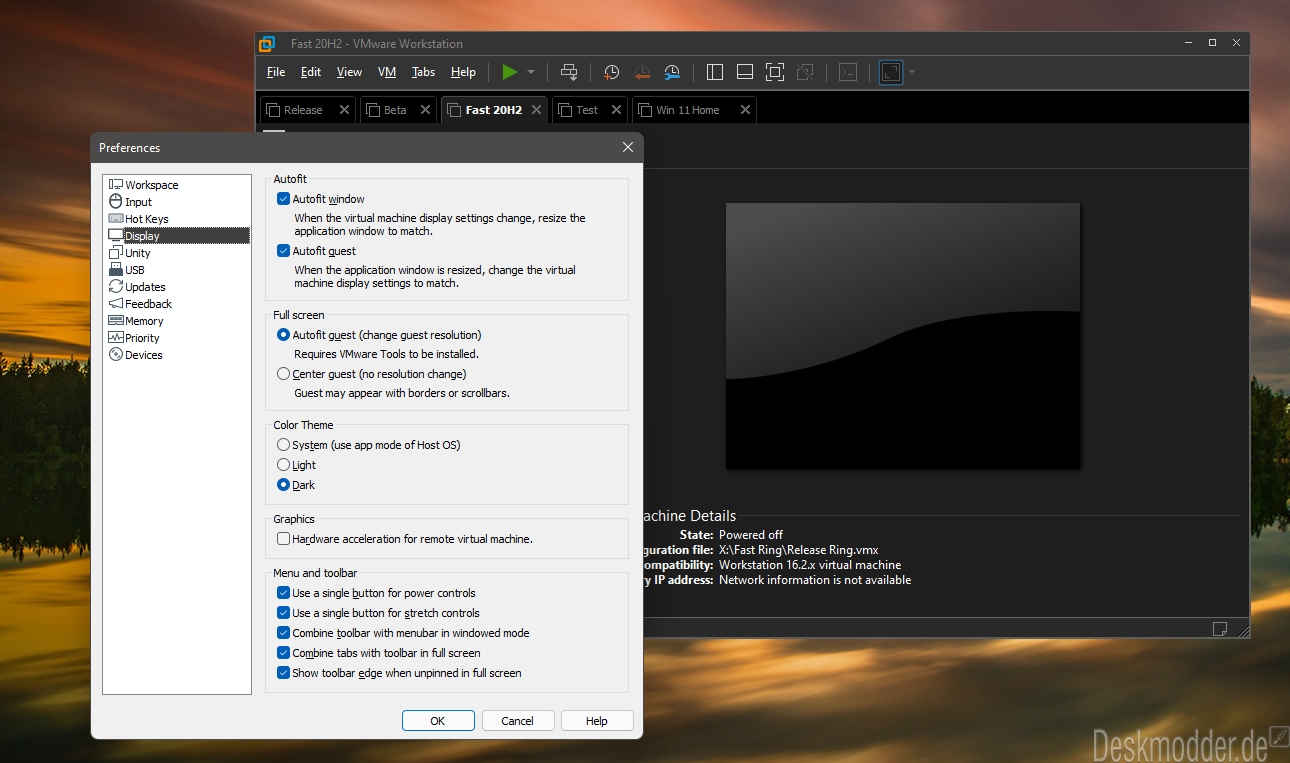Toggle combine tabs with toolbar in full screen
1290x763 pixels.
pos(284,653)
